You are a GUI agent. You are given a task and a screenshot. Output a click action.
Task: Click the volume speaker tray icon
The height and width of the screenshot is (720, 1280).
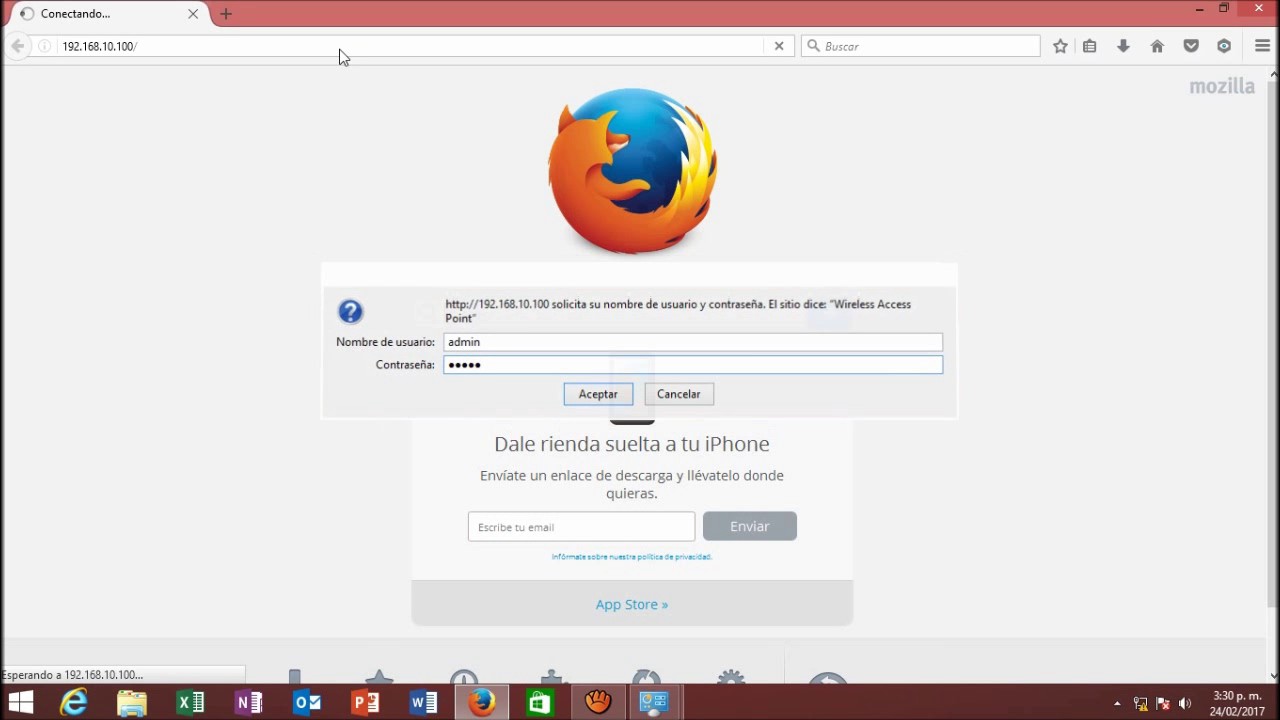(1185, 704)
